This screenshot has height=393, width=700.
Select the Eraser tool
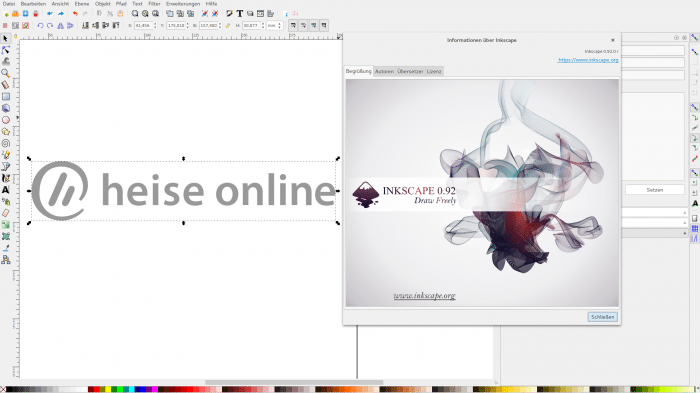tap(6, 213)
